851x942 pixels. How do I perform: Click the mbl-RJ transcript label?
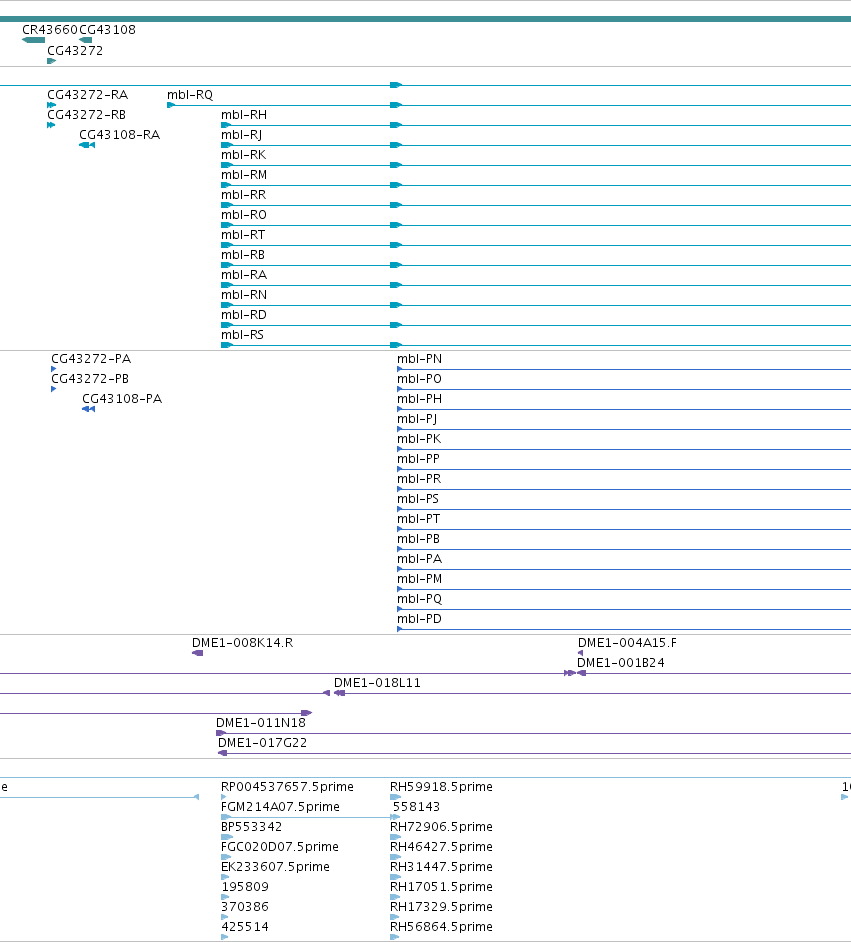coord(241,135)
